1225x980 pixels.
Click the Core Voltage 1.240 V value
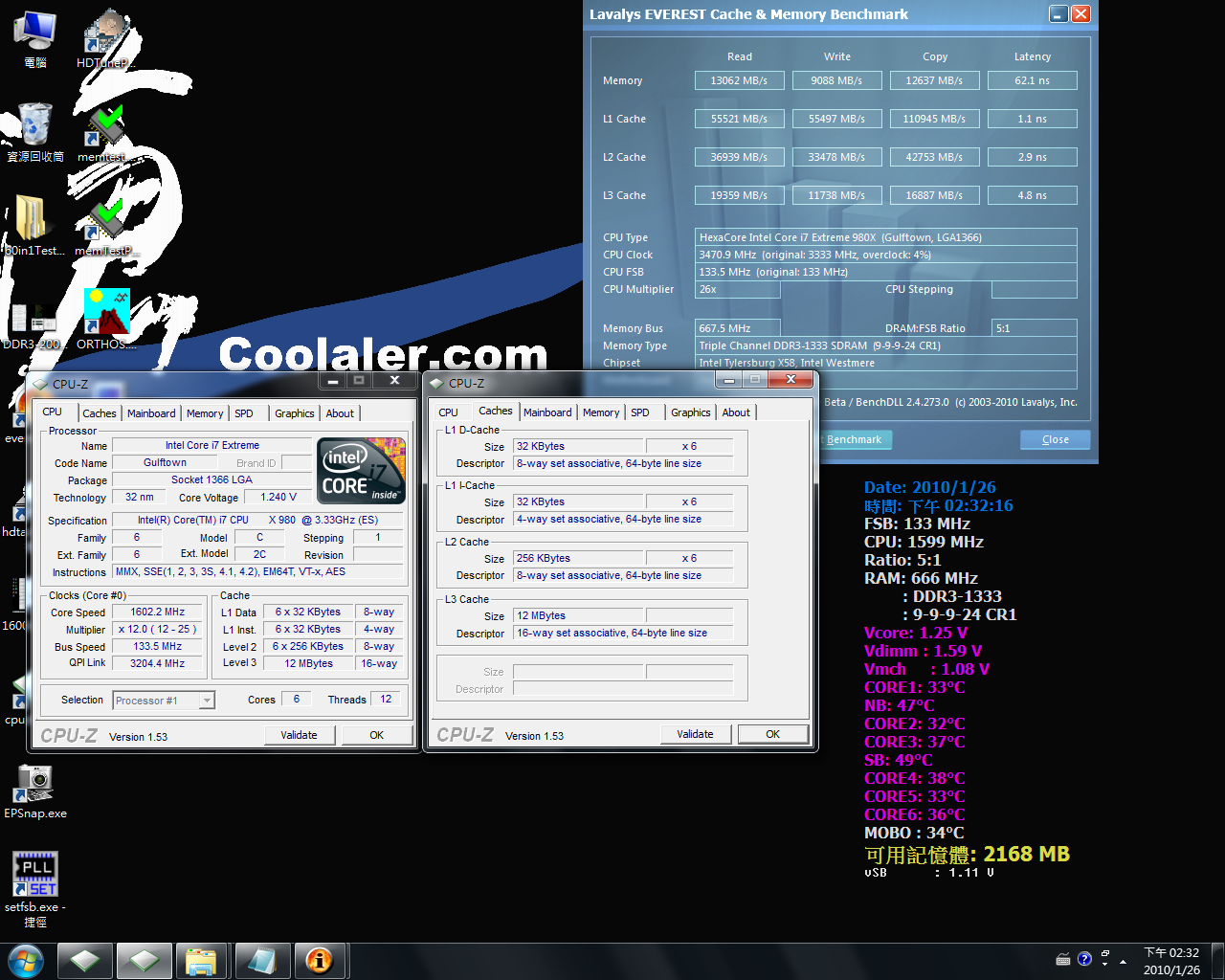coord(278,497)
